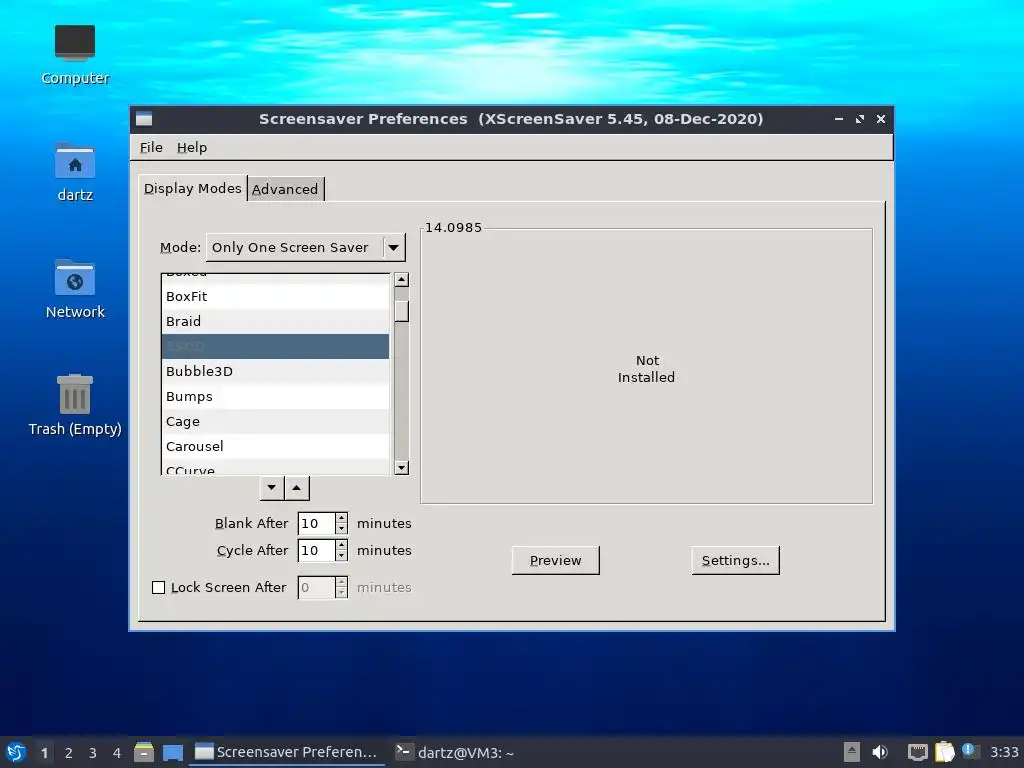Click Screensaver Preferences taskbar entry
1024x768 pixels.
287,752
